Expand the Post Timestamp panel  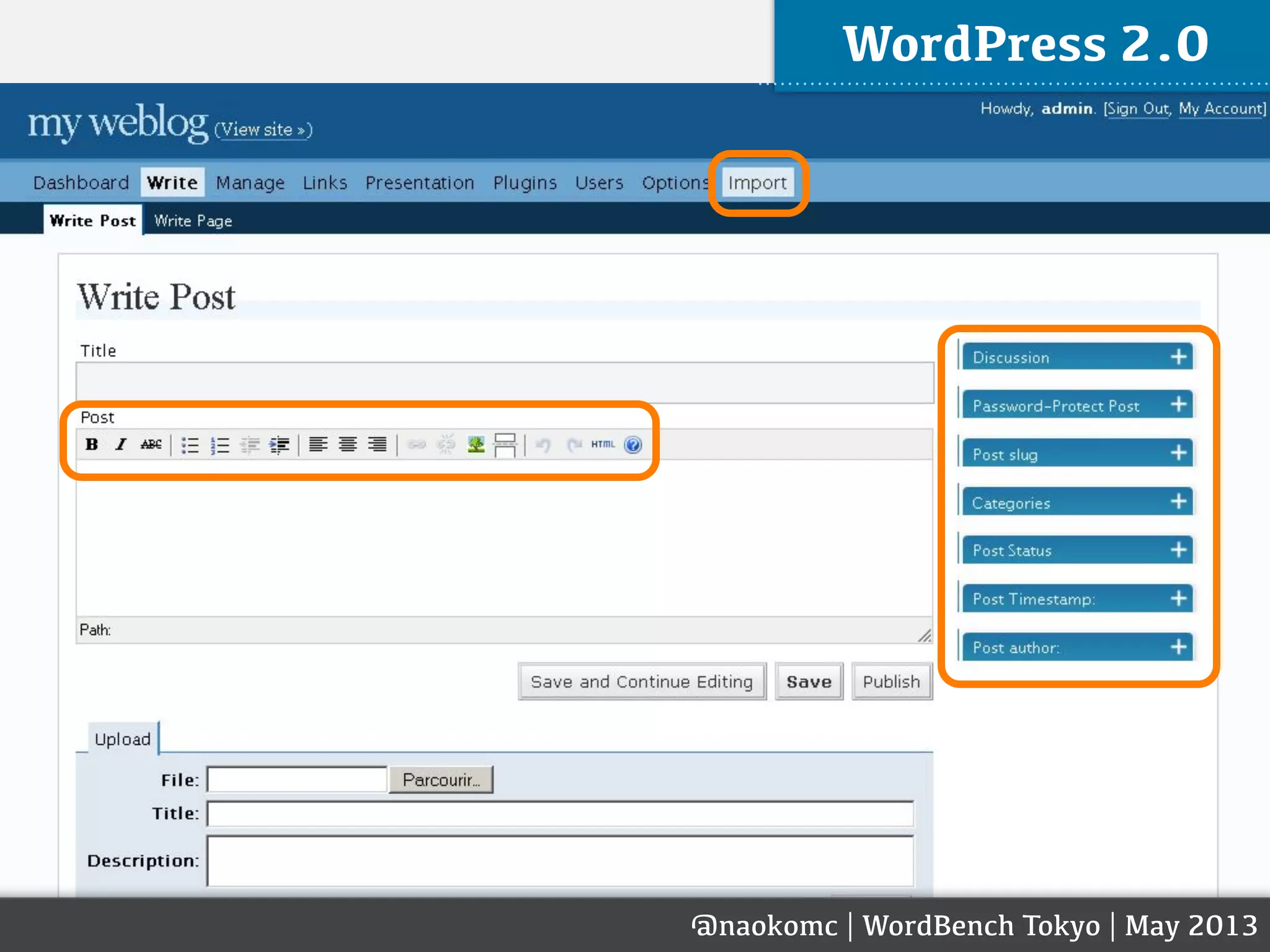[1178, 599]
